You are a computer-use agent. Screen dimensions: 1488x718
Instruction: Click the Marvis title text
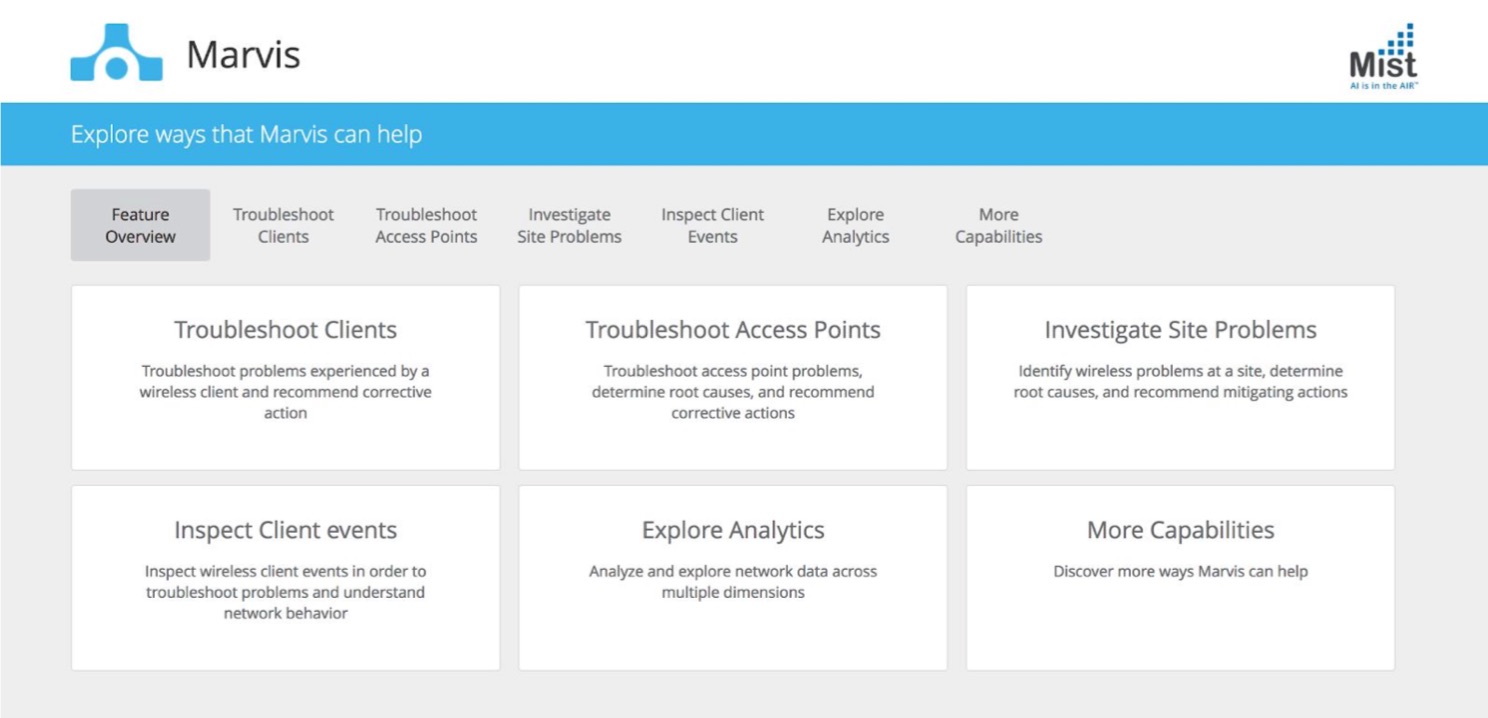coord(243,54)
